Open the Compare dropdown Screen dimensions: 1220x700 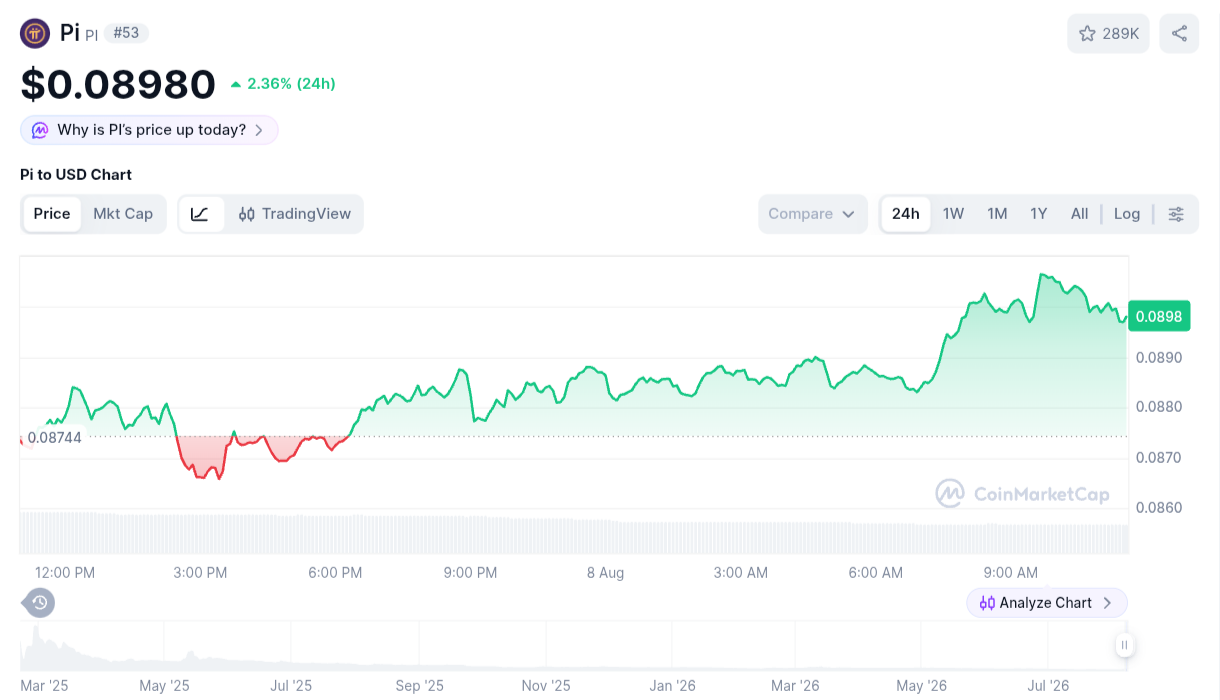click(813, 214)
